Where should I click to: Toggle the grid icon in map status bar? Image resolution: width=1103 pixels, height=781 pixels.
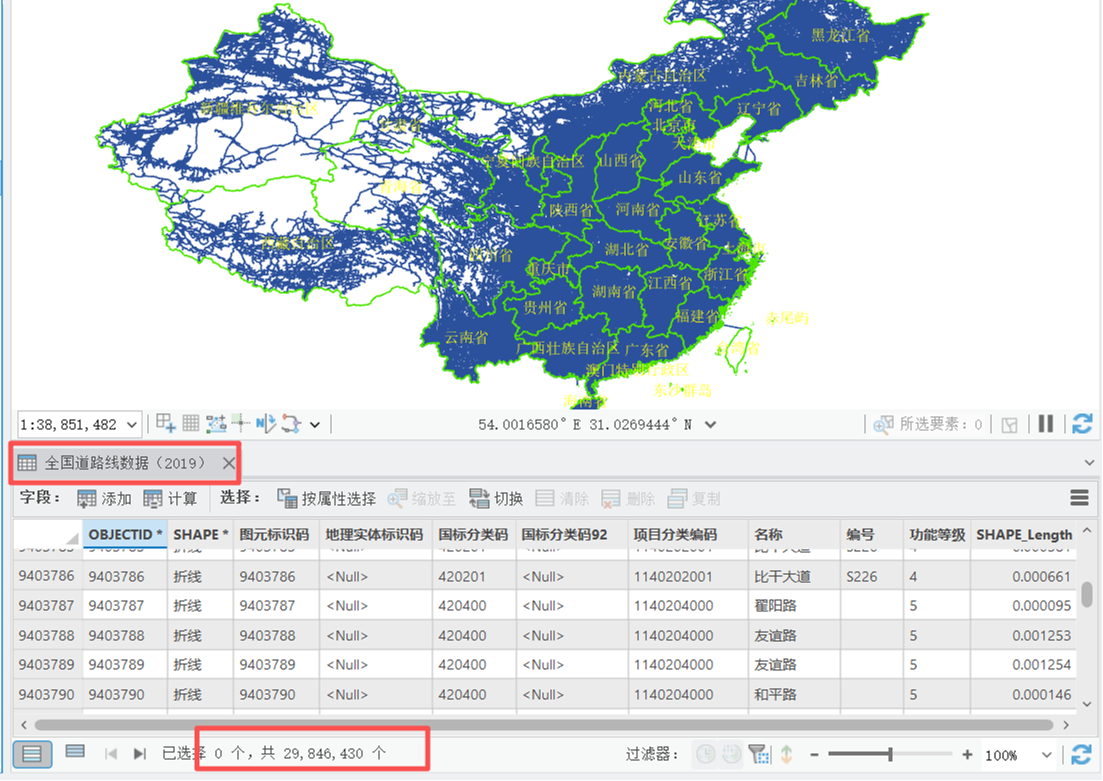(191, 423)
